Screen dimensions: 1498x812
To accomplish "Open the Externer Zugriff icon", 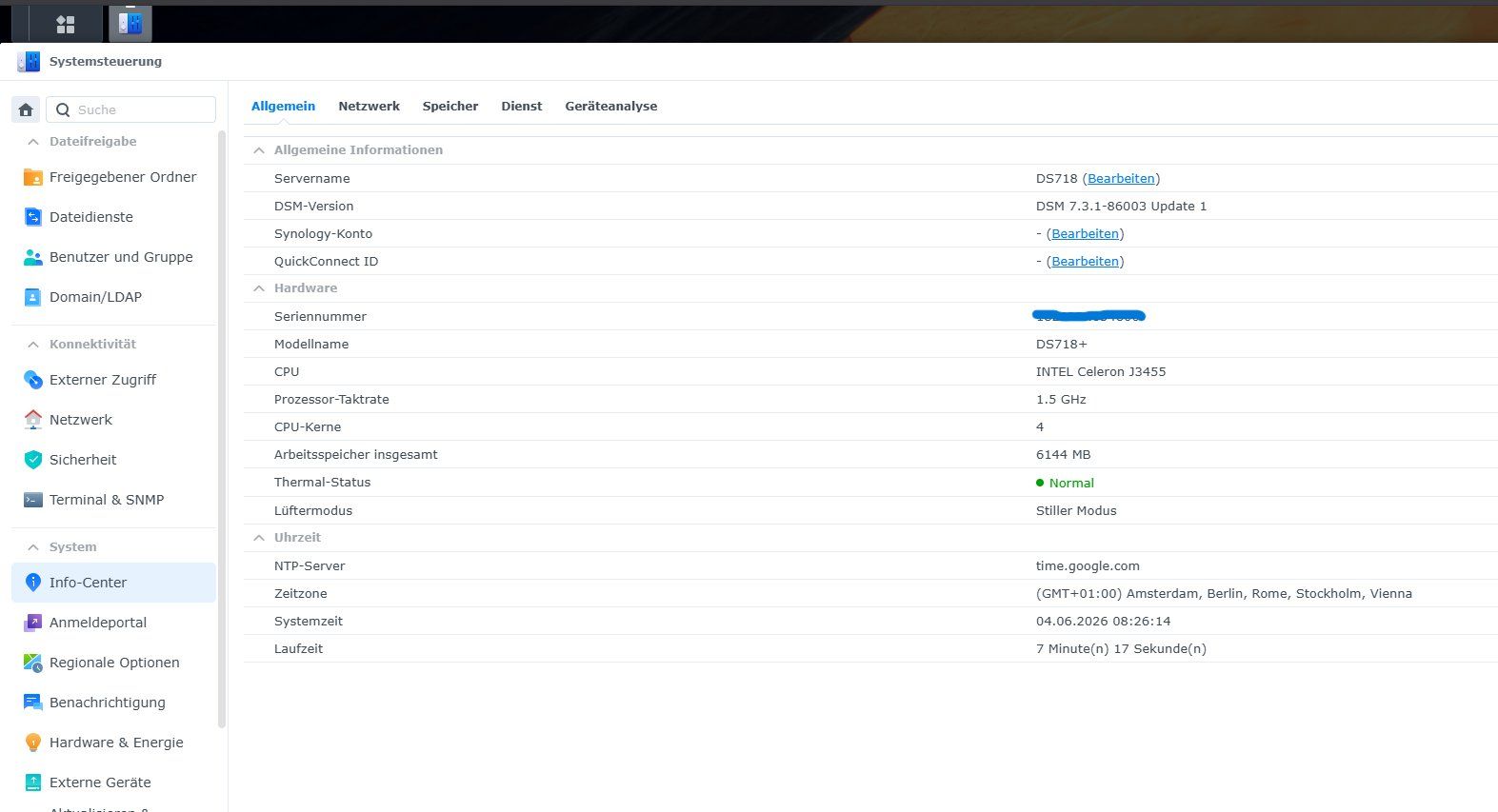I will (x=32, y=380).
